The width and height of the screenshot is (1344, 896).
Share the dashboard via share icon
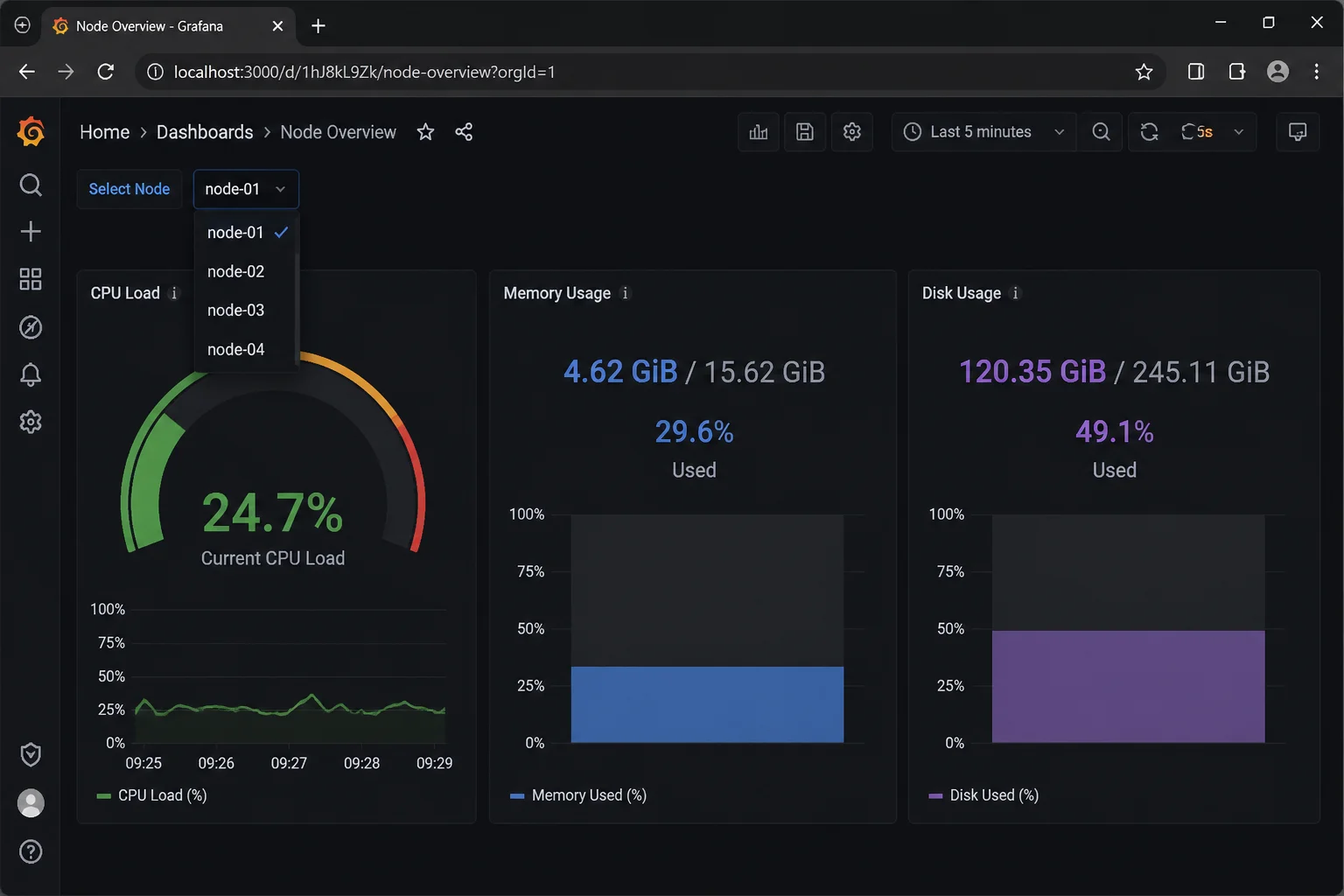coord(464,132)
